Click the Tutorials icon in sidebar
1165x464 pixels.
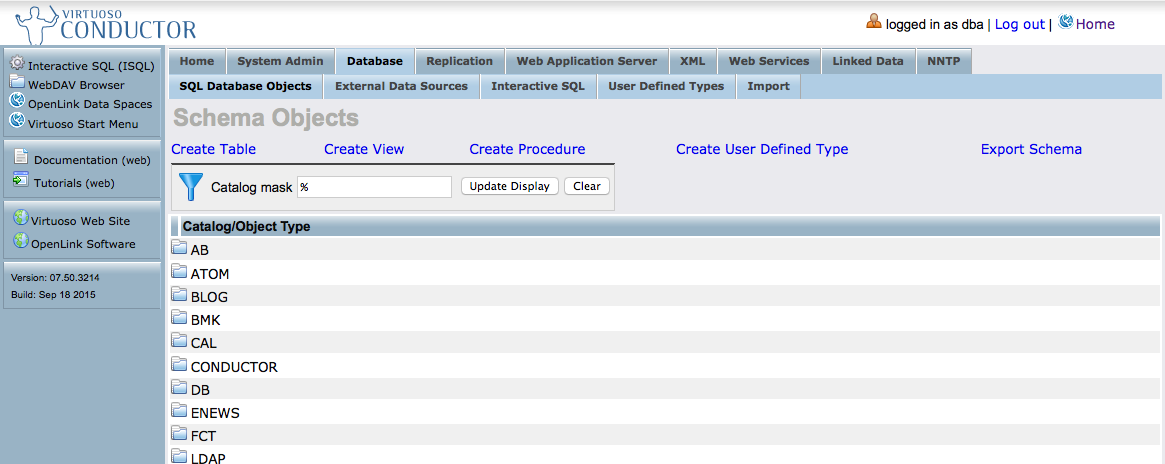tap(21, 180)
